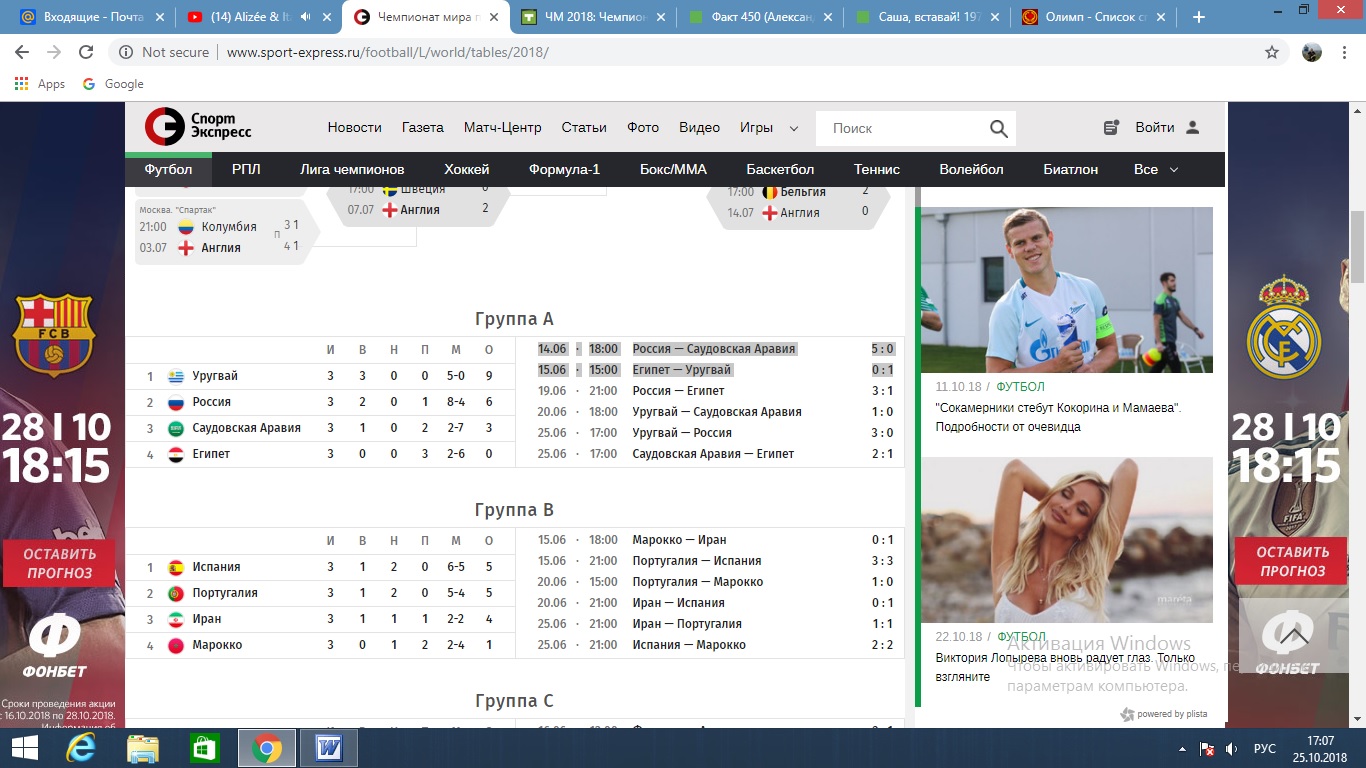Select the Формула-1 section
The width and height of the screenshot is (1366, 768).
pos(564,169)
